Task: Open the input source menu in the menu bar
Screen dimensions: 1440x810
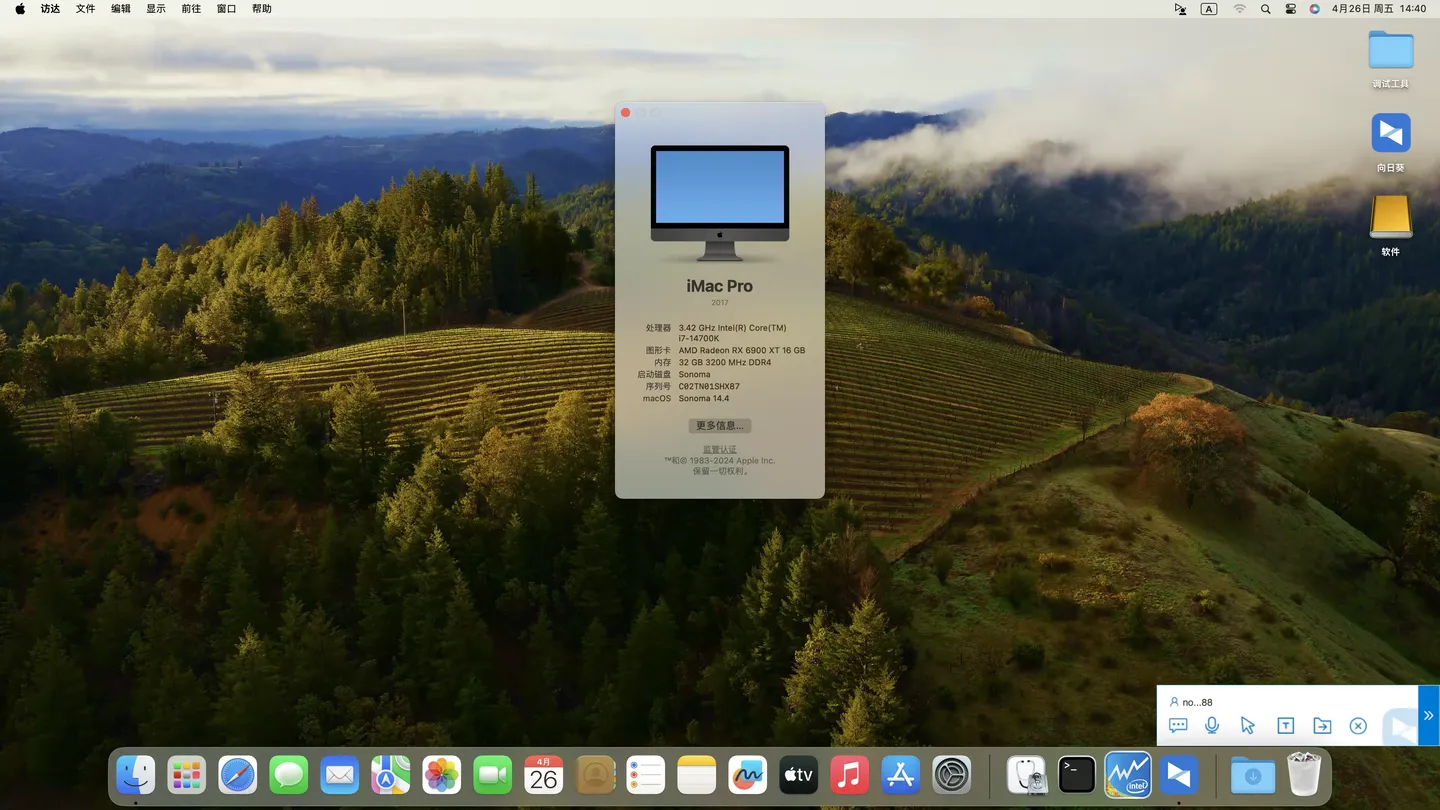Action: 1209,9
